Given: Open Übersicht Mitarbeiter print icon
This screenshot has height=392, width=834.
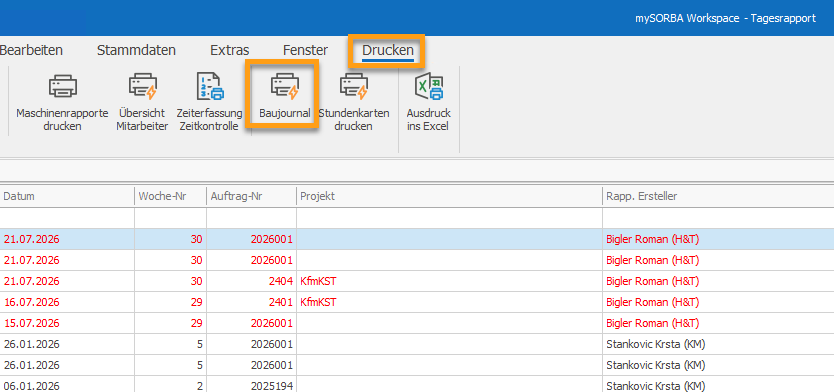Looking at the screenshot, I should click(x=142, y=86).
